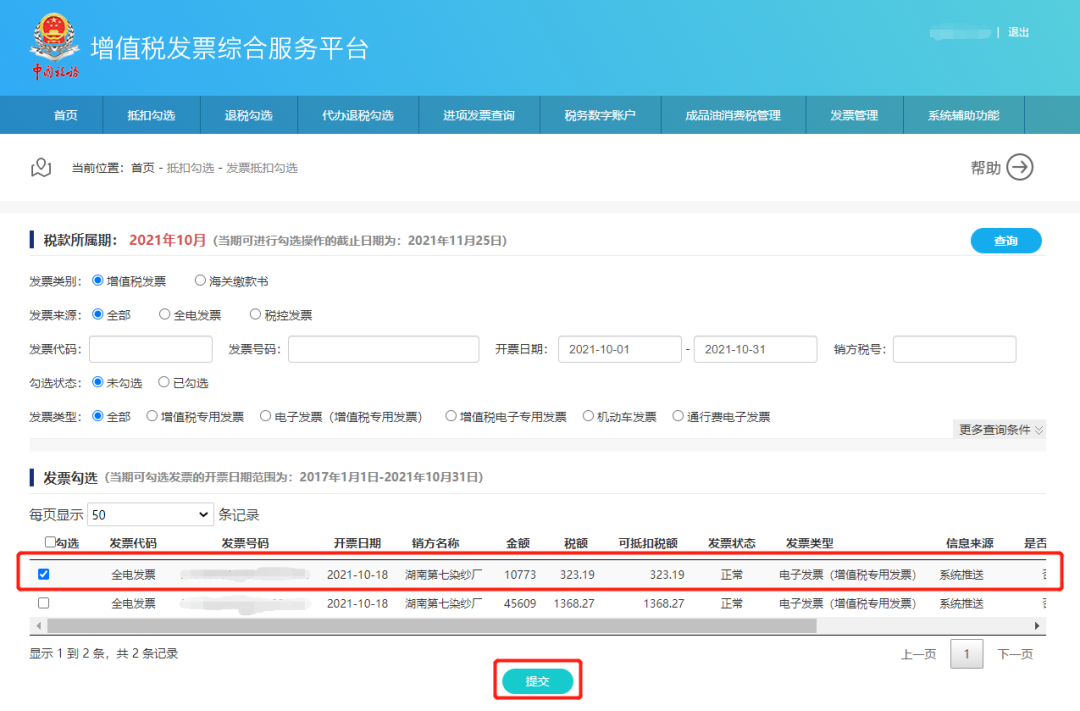Open the records-per-page dropdown showing 50
The height and width of the screenshot is (711, 1080).
150,513
